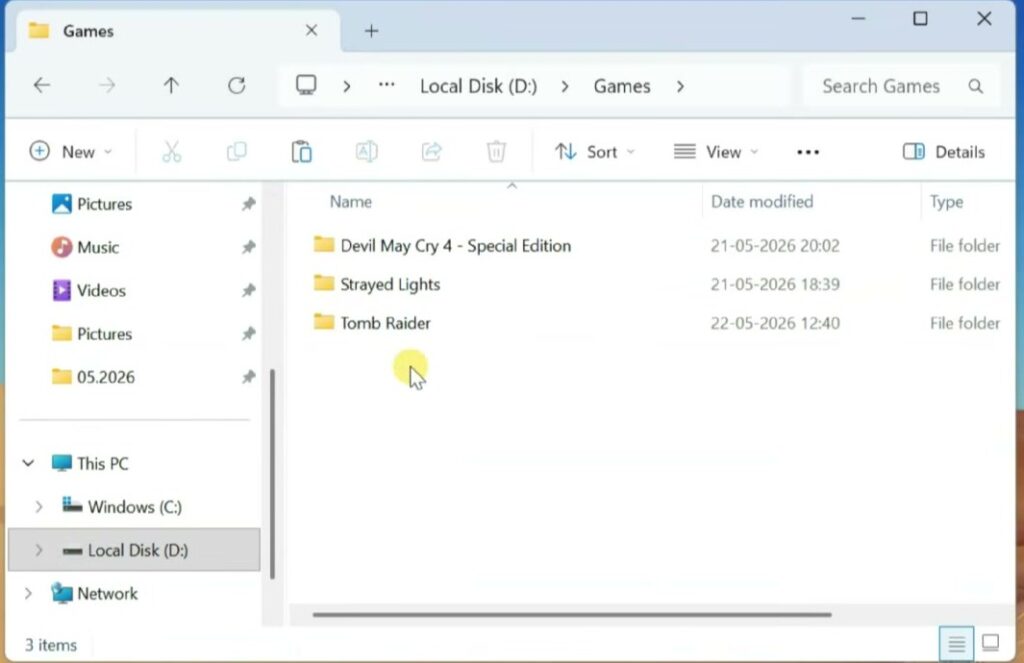Image resolution: width=1024 pixels, height=663 pixels.
Task: Show hidden path ellipsis in address bar
Action: [x=387, y=84]
